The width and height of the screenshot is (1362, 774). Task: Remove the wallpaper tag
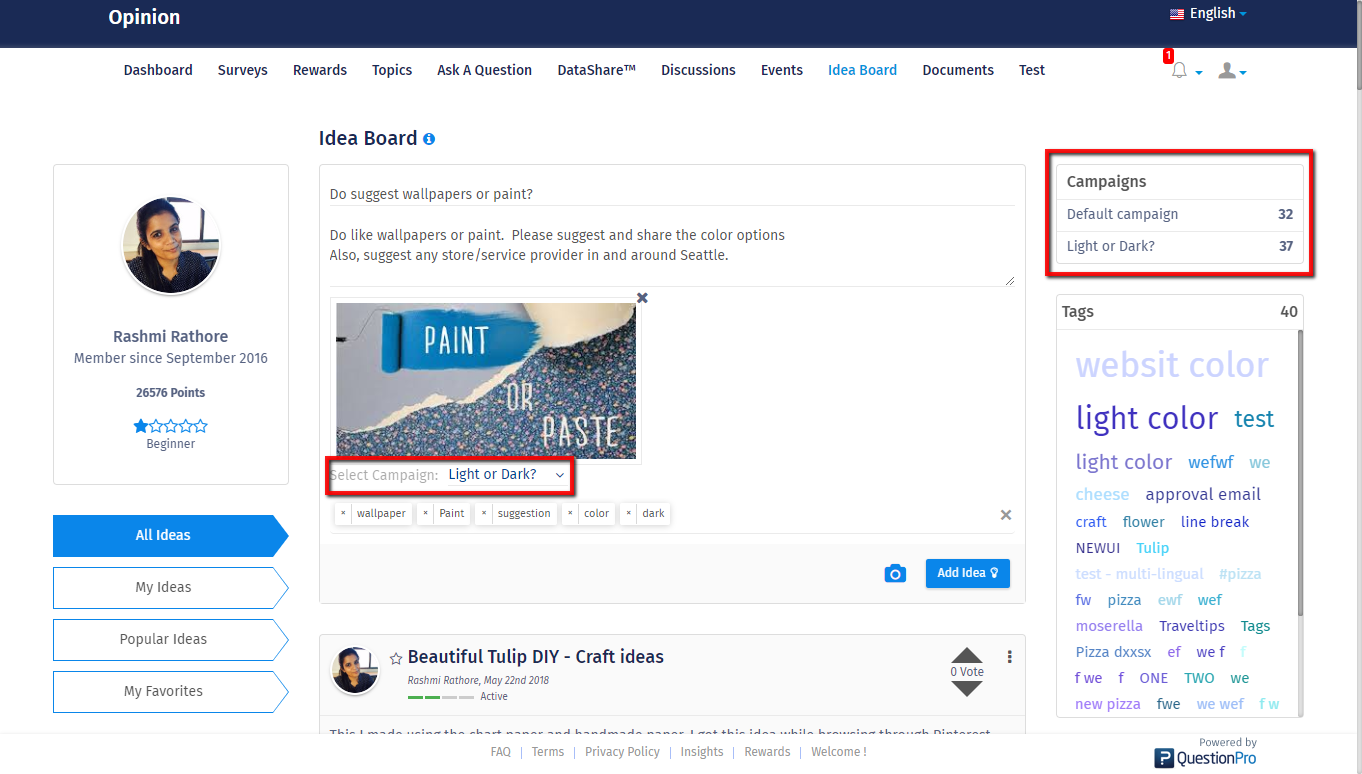coord(343,513)
